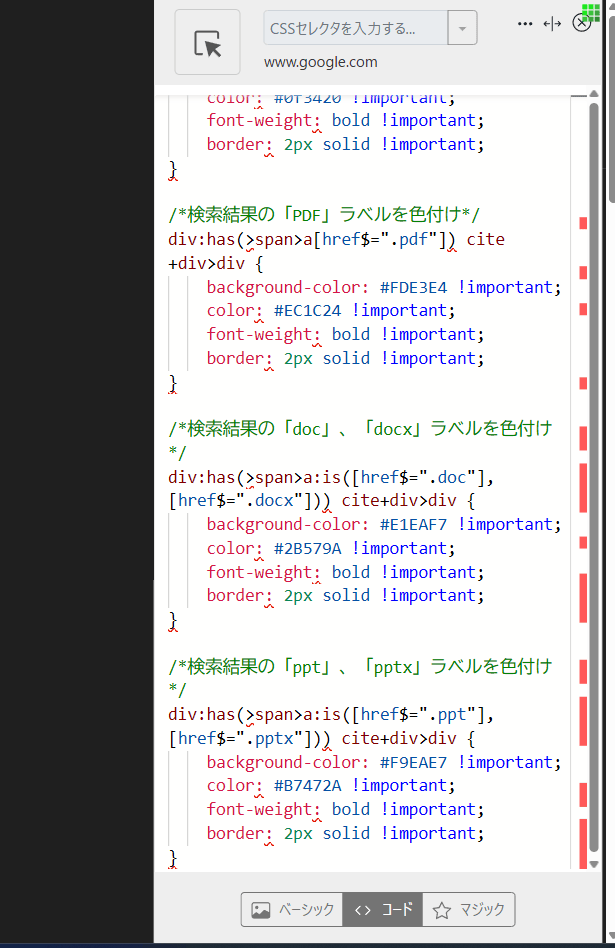Click the selector line containing href$=".ppt"

coord(331,715)
